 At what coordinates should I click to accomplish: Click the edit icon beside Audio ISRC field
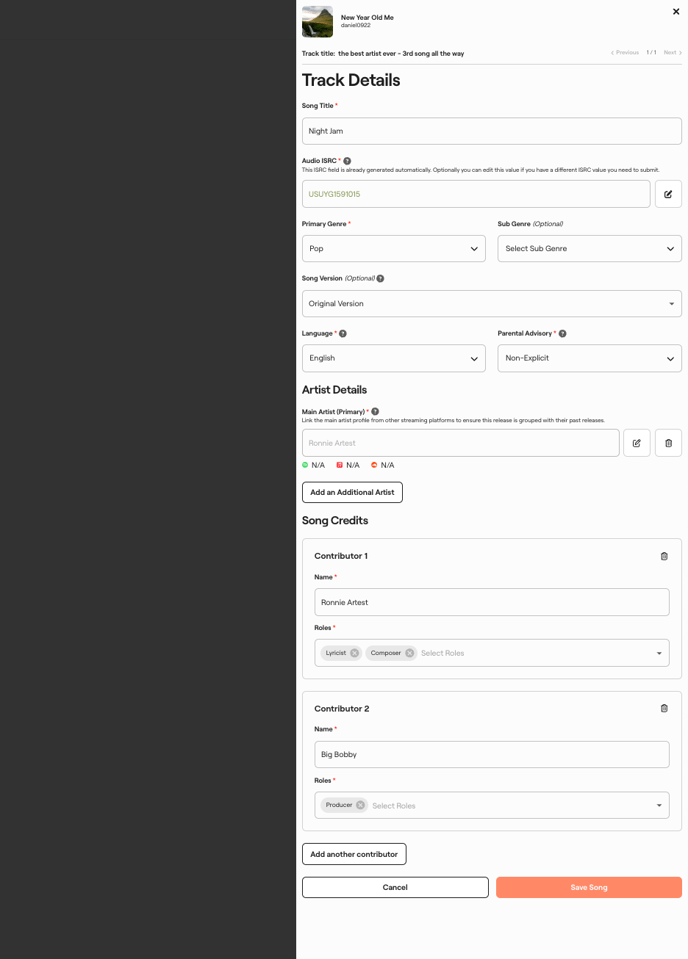click(668, 194)
